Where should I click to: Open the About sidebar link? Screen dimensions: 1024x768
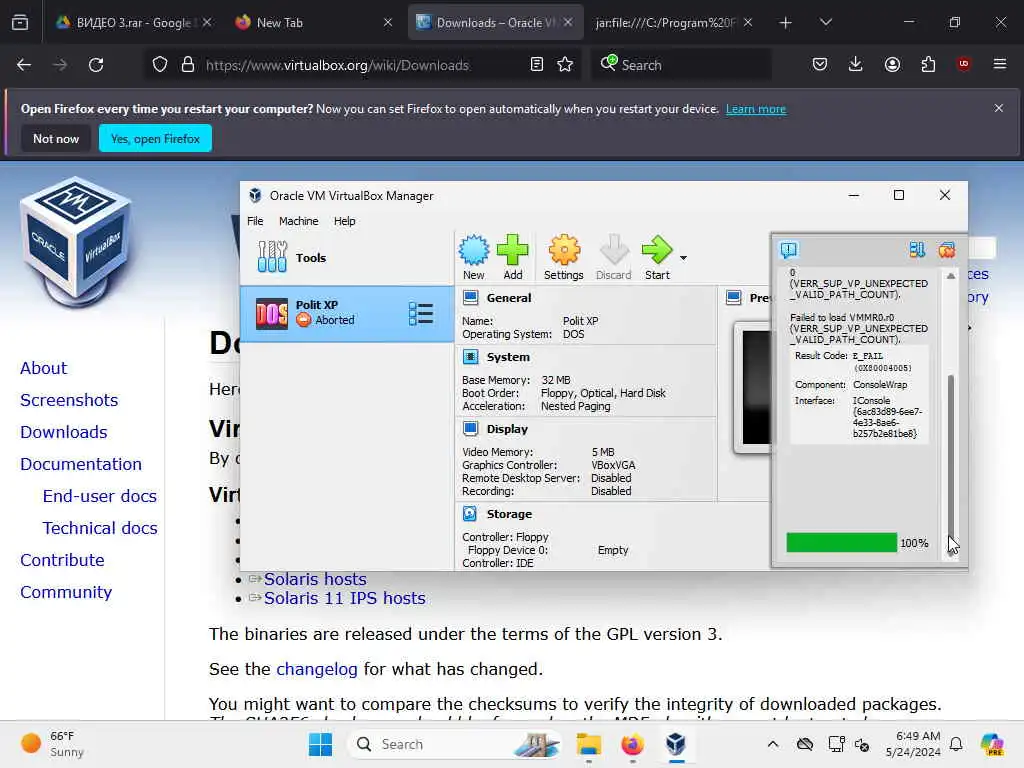(x=43, y=368)
